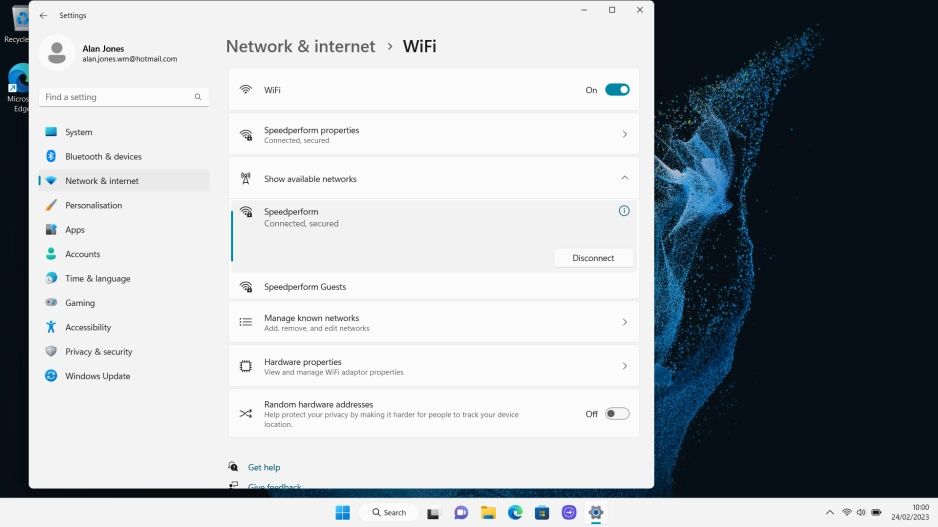Open Hardware properties page
The height and width of the screenshot is (527, 938).
pos(433,367)
